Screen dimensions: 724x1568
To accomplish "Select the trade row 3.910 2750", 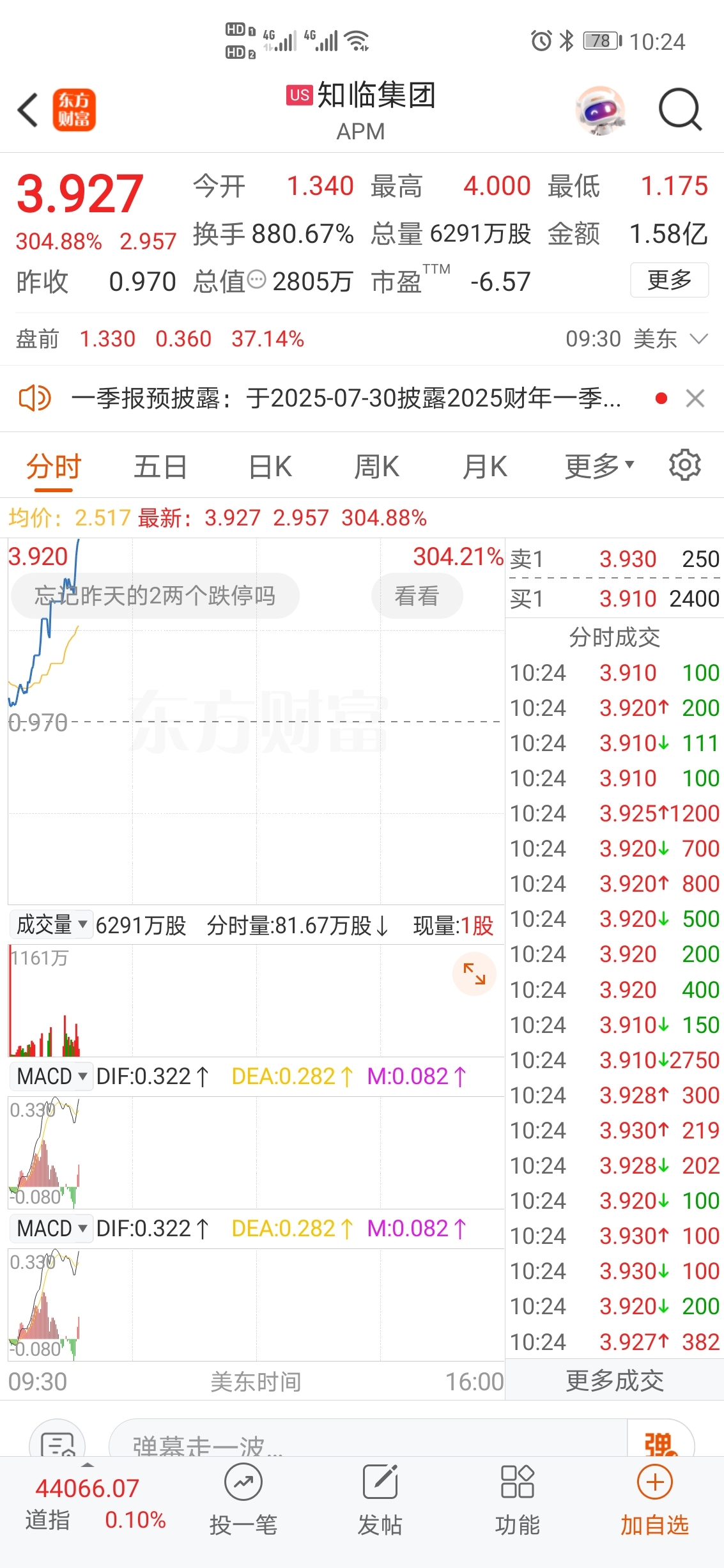I will pos(614,1060).
